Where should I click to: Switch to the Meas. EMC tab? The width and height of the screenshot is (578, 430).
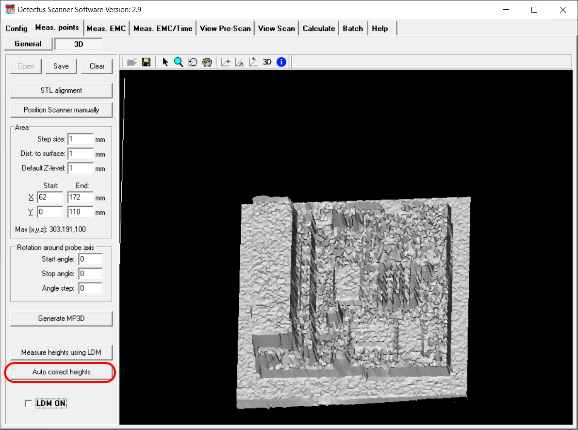tap(106, 28)
